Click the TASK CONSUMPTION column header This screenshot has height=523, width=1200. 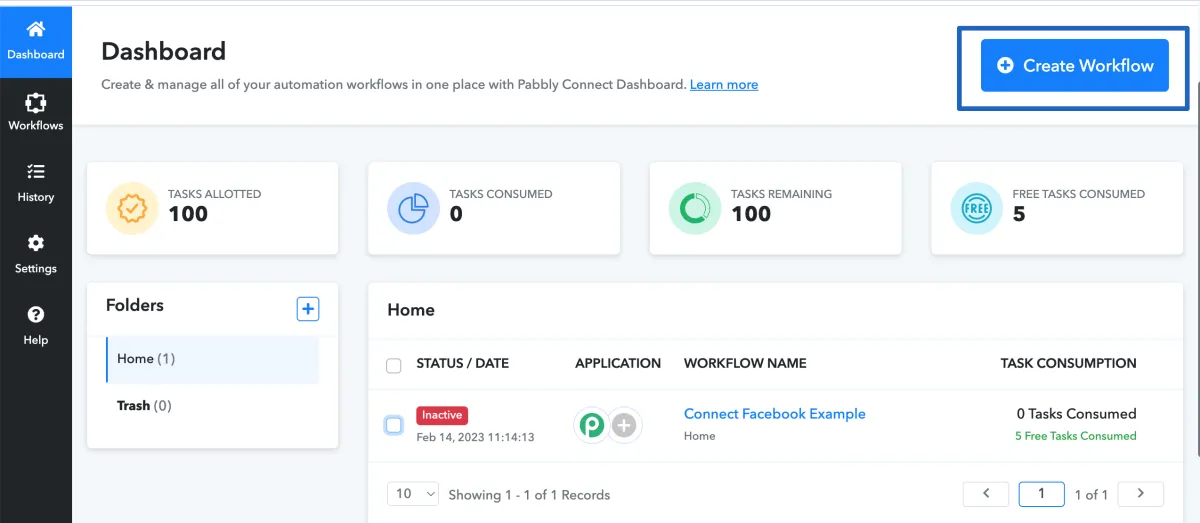1068,364
